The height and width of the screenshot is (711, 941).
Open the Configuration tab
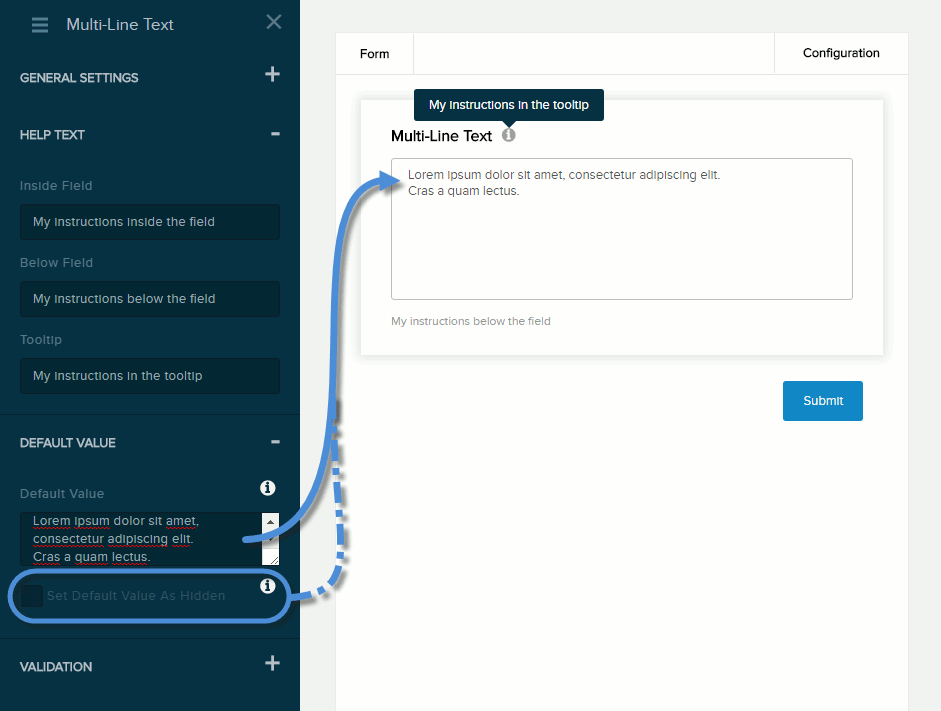click(x=841, y=53)
